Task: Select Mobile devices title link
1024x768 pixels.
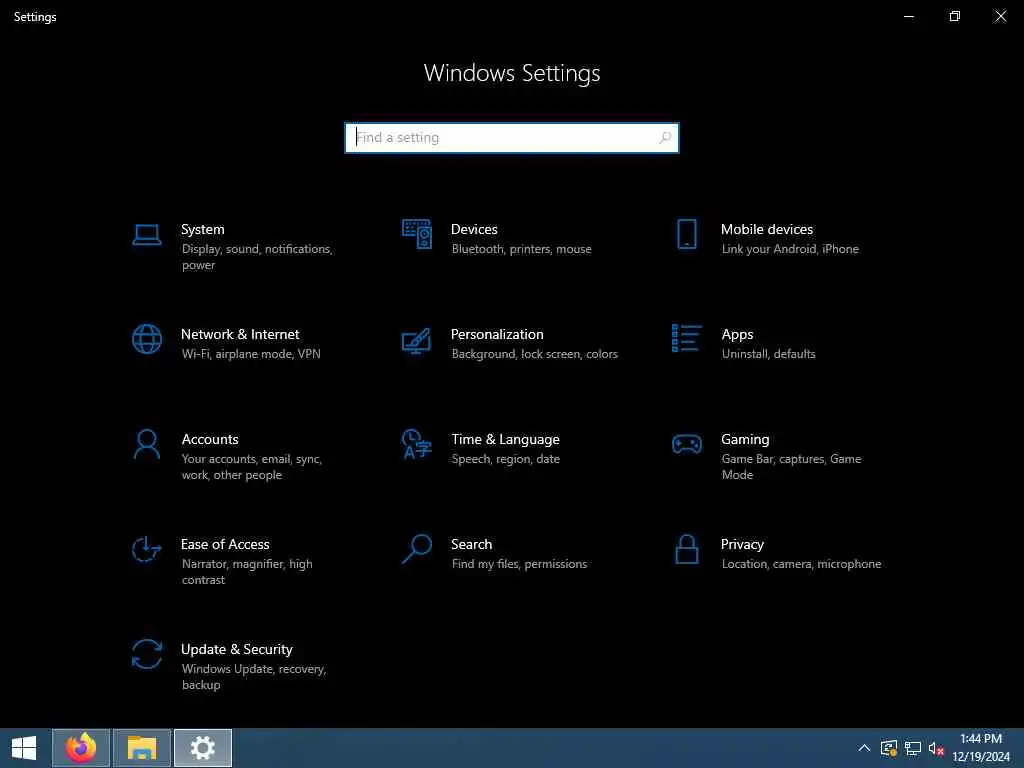Action: pos(767,229)
